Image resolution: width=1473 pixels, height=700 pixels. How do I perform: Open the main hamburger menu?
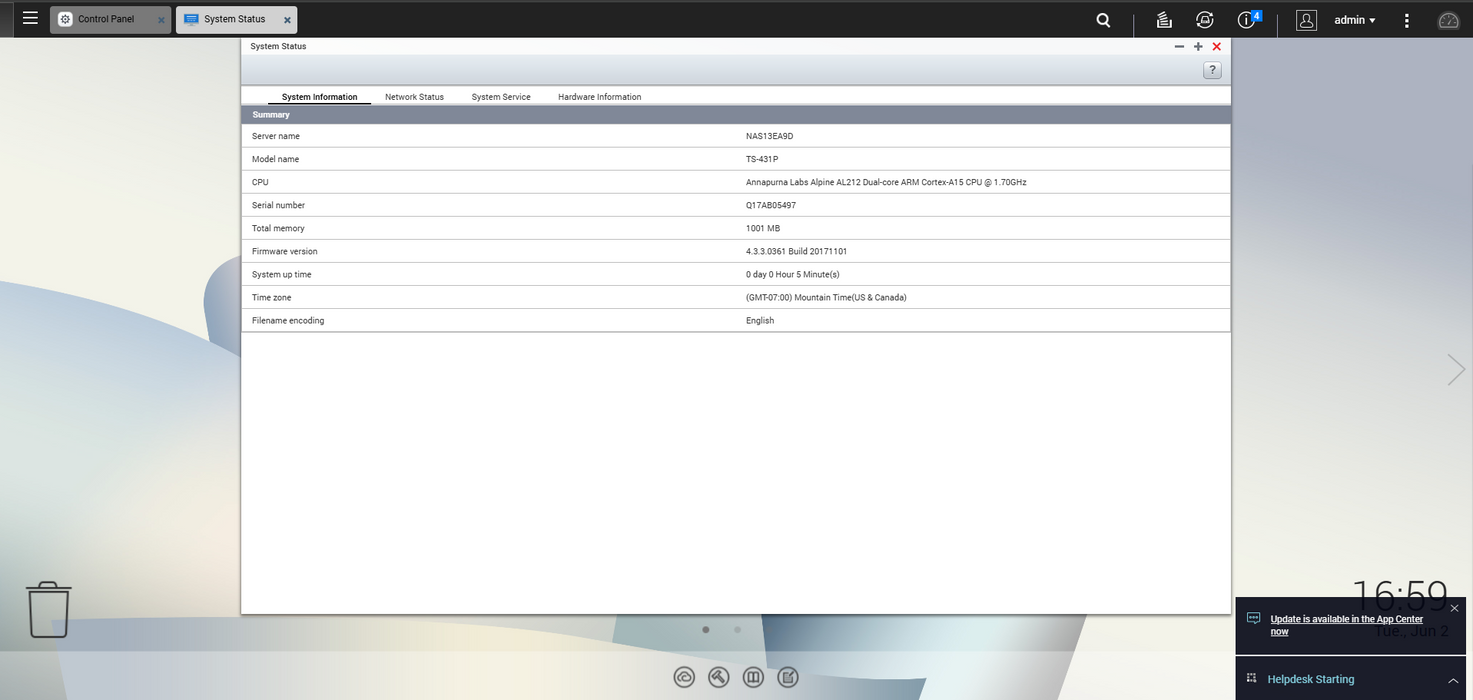pyautogui.click(x=31, y=19)
